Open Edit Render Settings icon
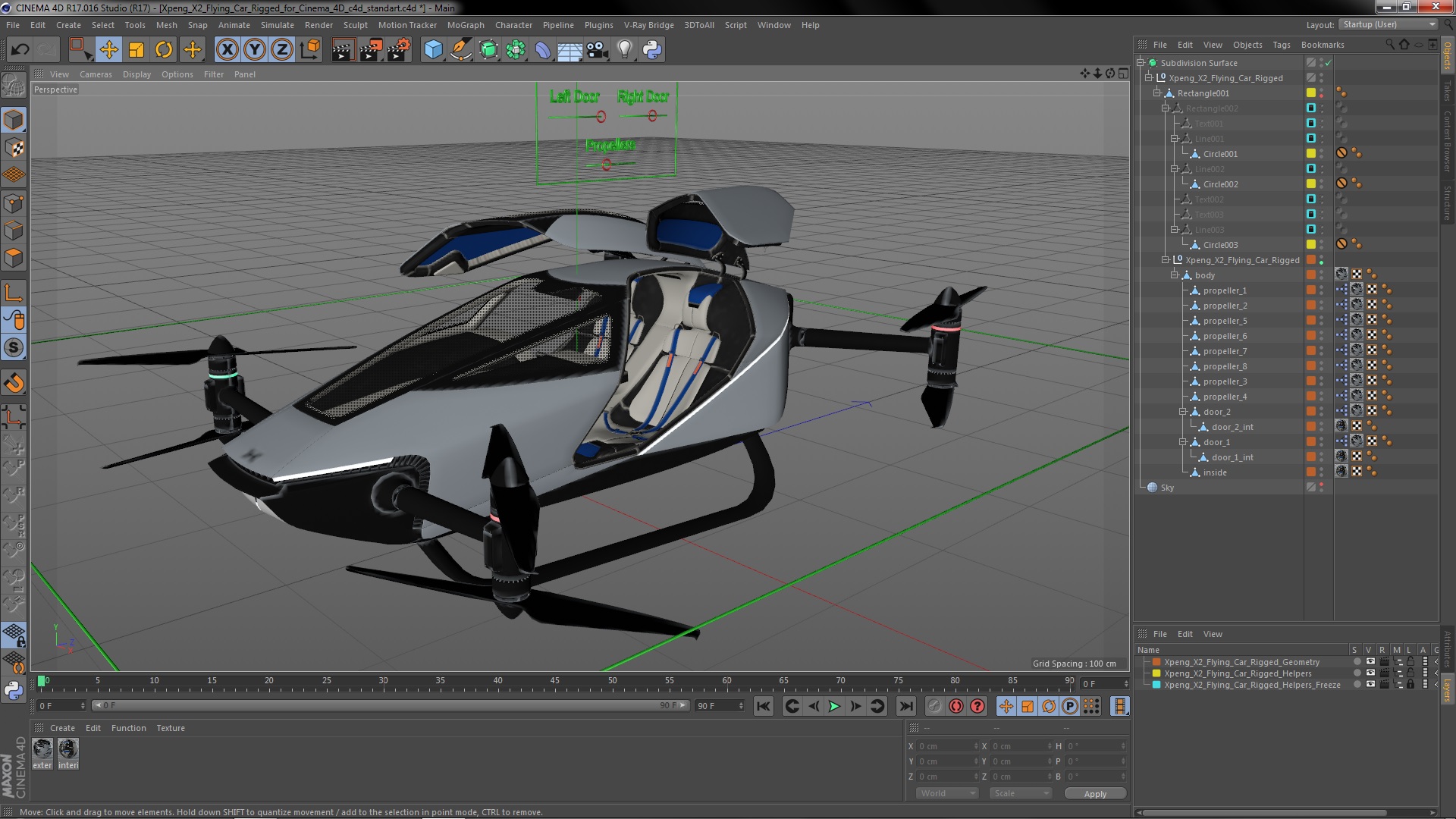 (398, 50)
